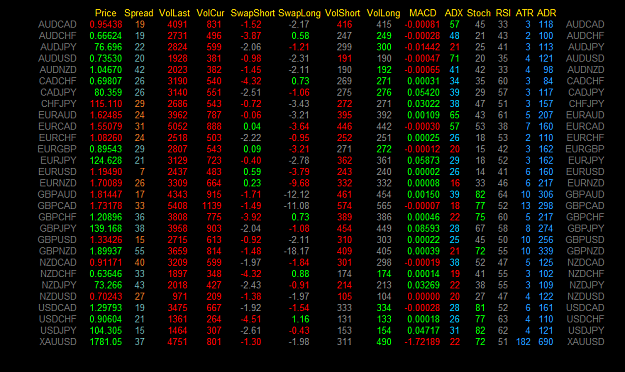Click the XAUUSD ATR value 182
This screenshot has height=372, width=625.
[x=523, y=342]
